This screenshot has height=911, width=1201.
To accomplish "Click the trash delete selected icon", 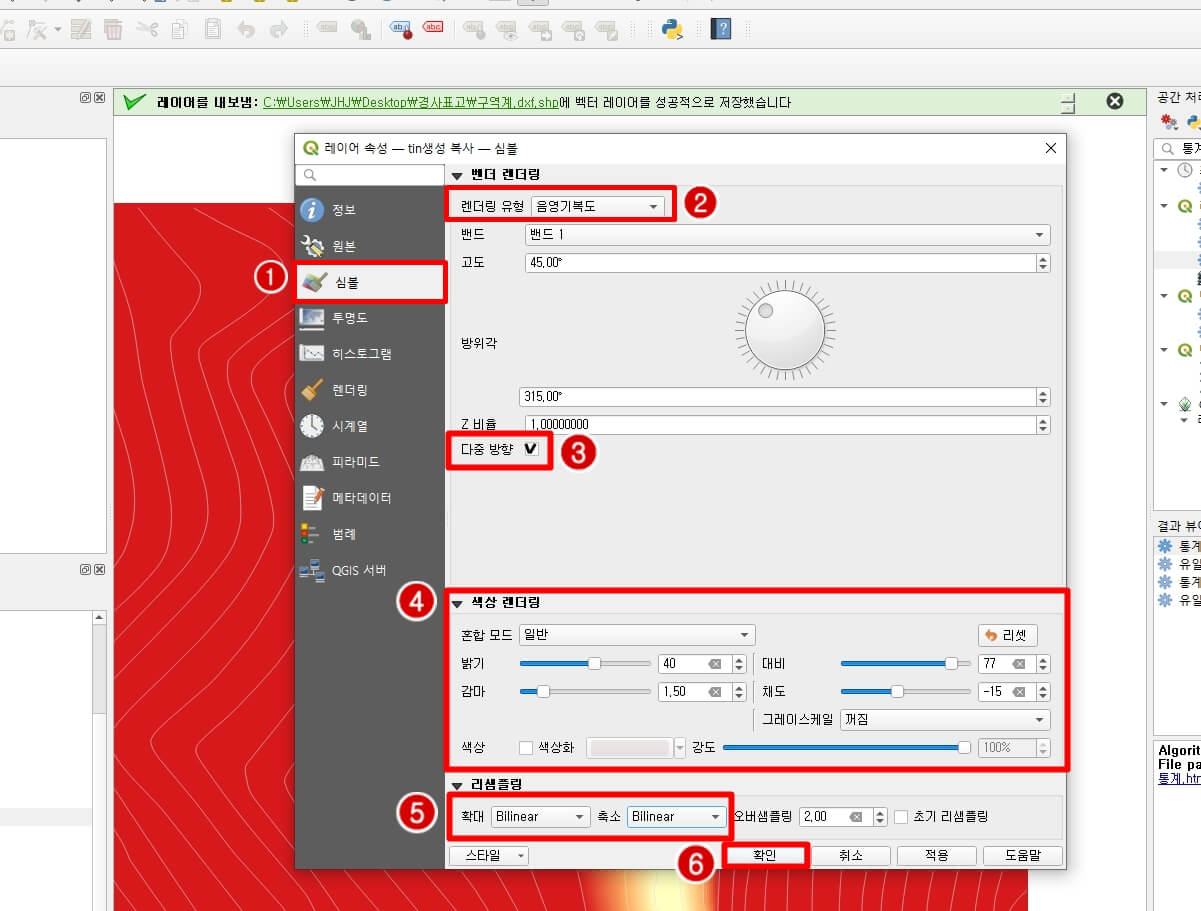I will click(x=113, y=29).
